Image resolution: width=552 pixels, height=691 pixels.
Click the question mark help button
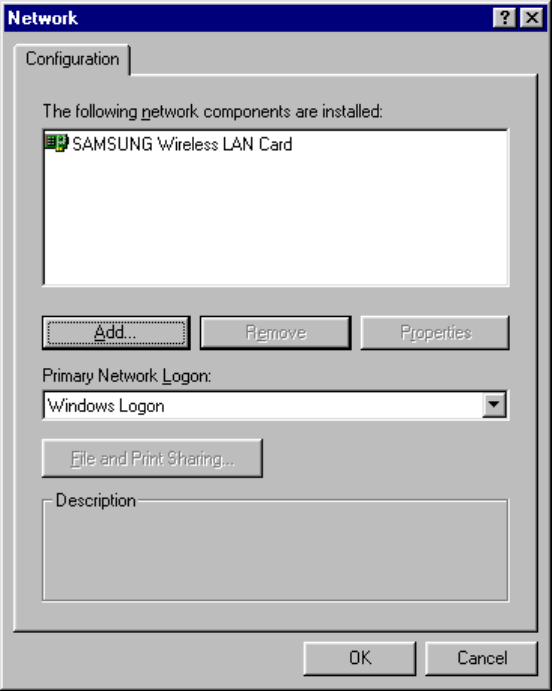pos(504,18)
